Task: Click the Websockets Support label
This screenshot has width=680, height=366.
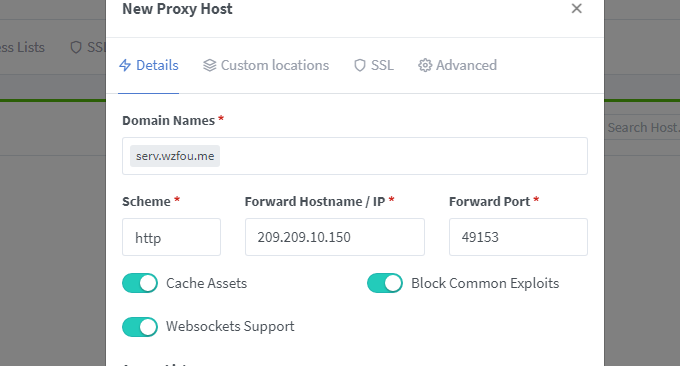Action: tap(230, 327)
